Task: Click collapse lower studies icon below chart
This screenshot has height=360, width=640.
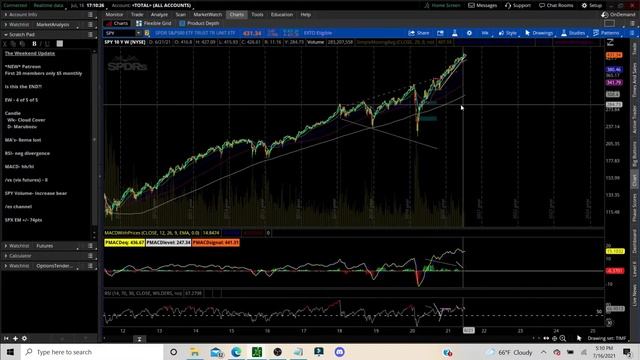Action: coord(139,339)
